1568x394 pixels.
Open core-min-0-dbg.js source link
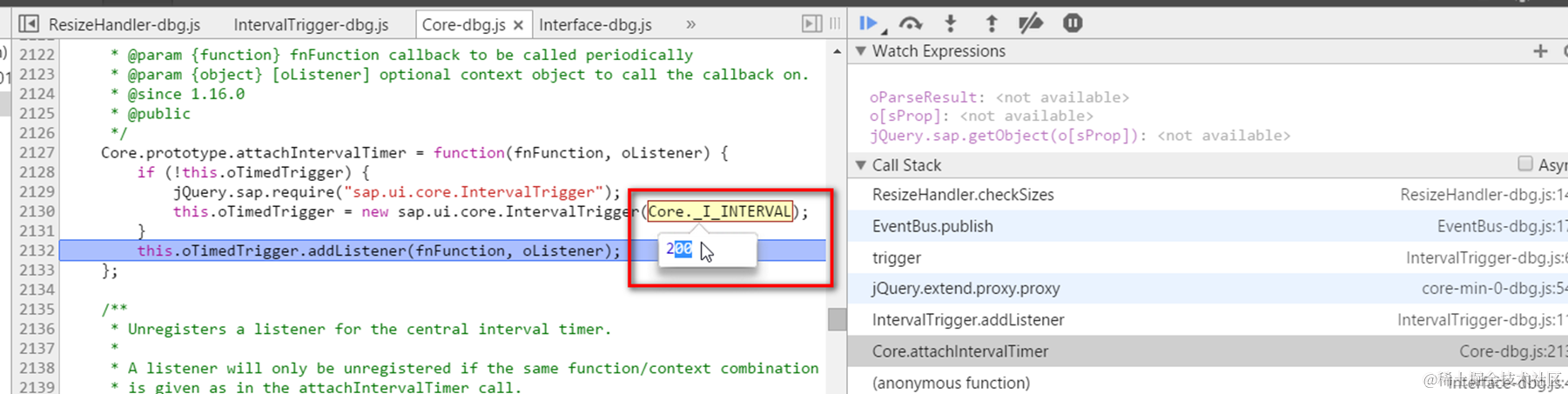click(1494, 289)
